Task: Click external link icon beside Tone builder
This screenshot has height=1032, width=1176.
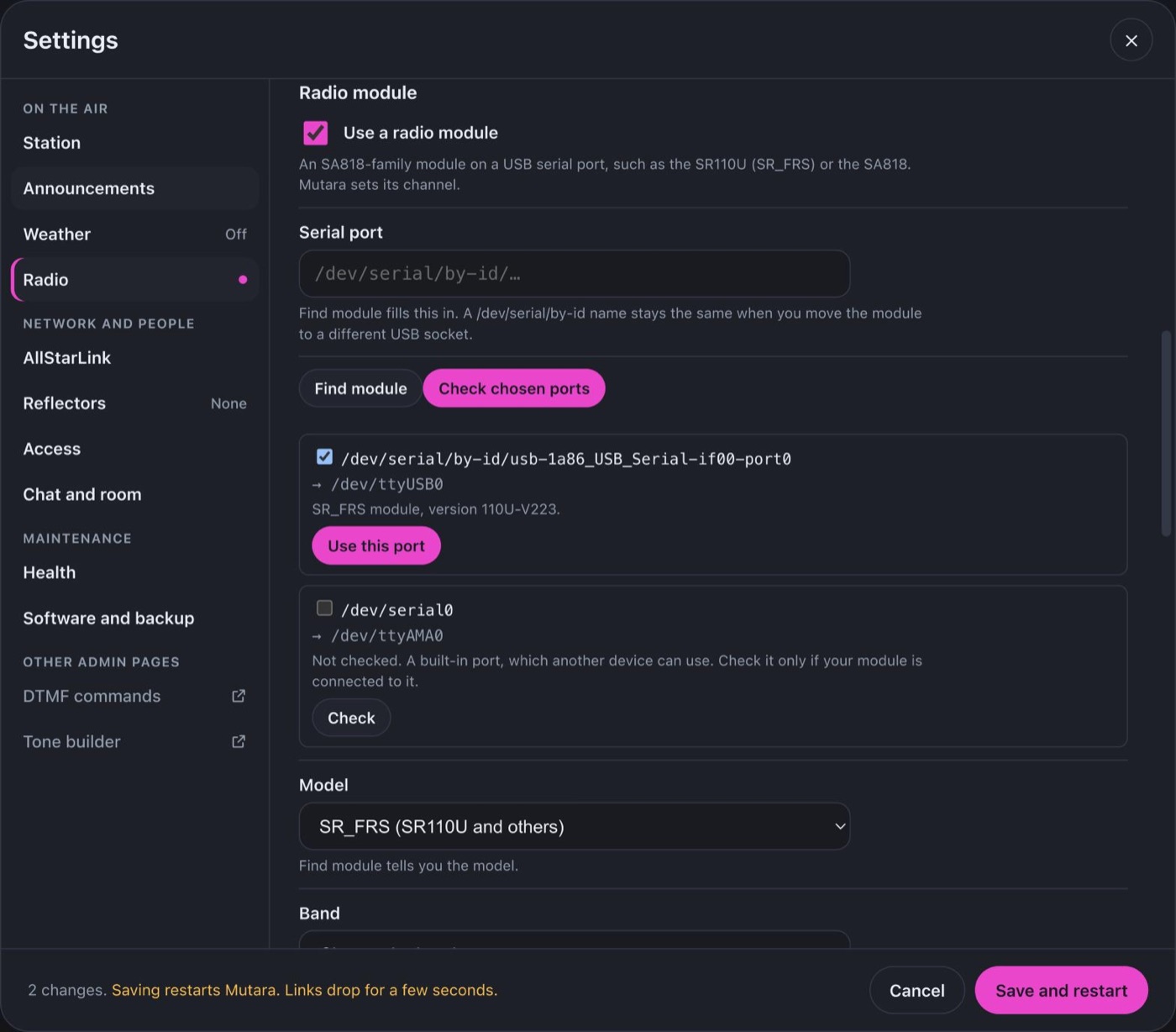Action: (239, 741)
